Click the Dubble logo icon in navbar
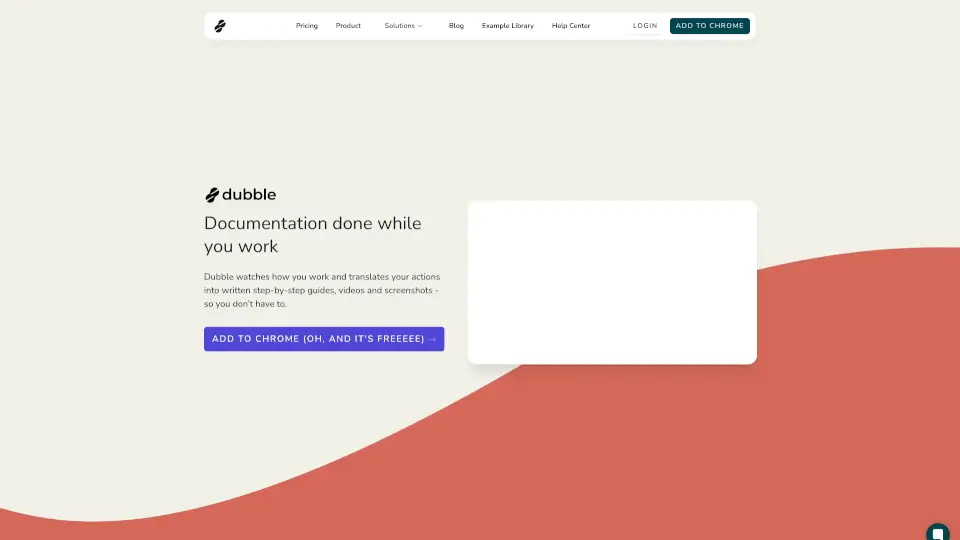The image size is (960, 540). (x=220, y=26)
